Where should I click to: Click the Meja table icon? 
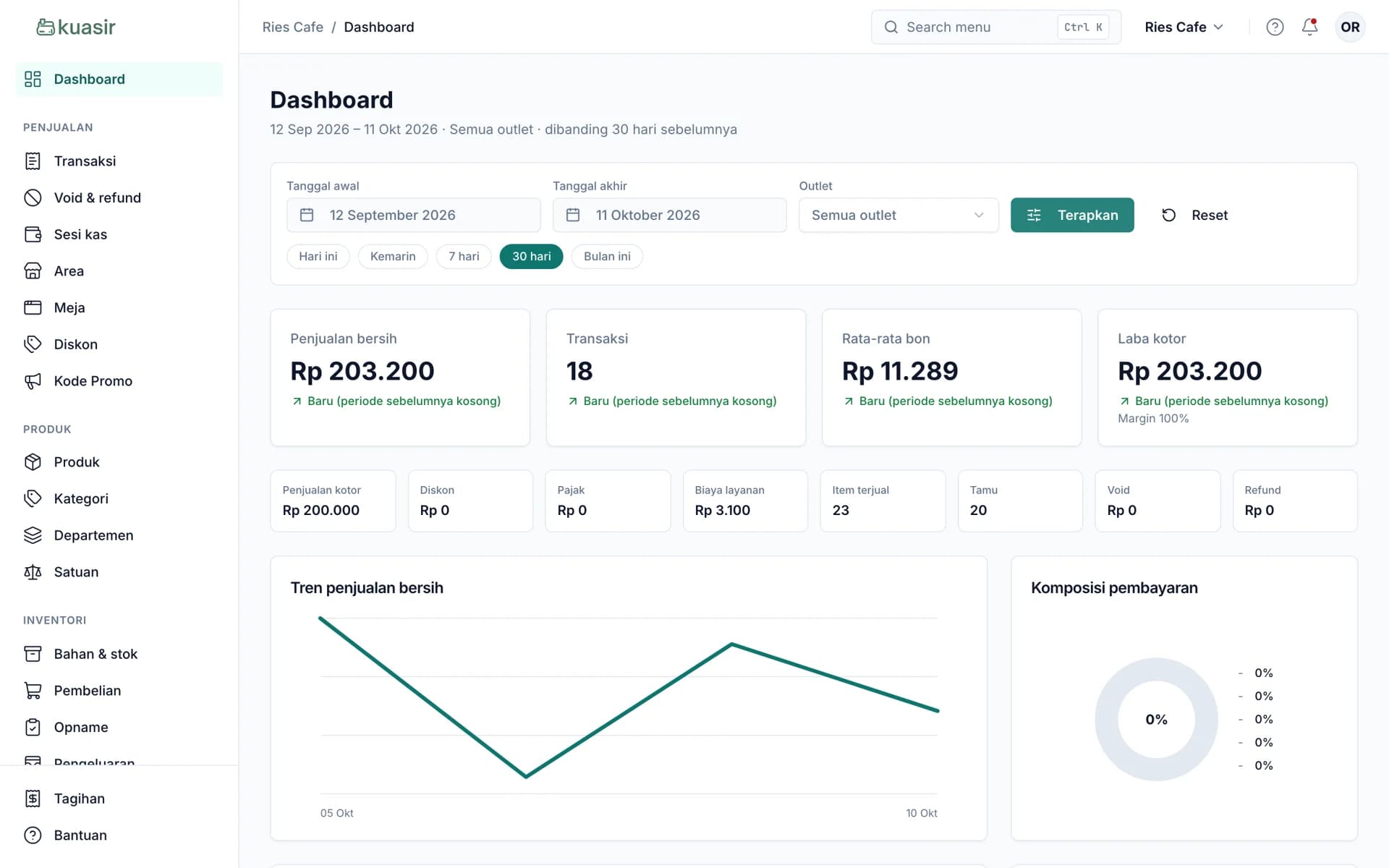point(33,307)
